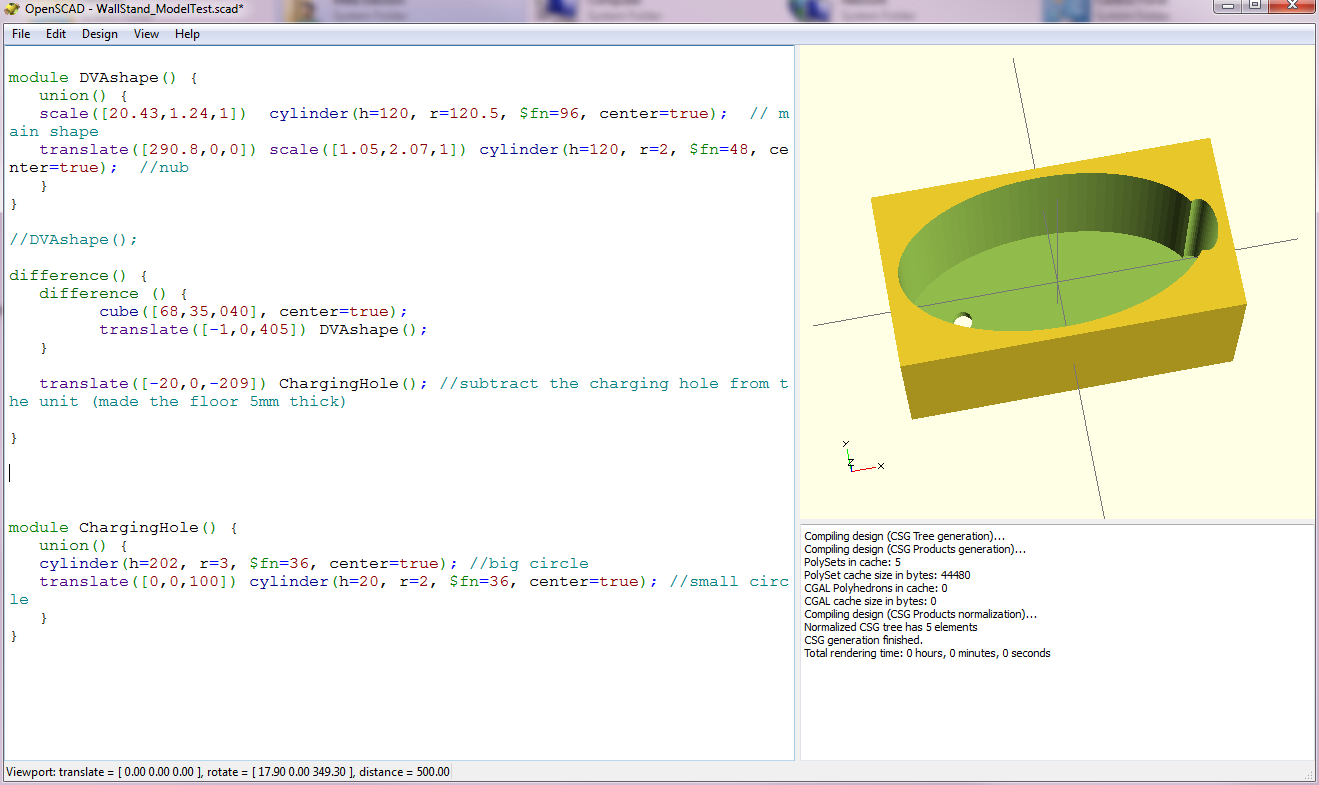The width and height of the screenshot is (1319, 785).
Task: Click the 'union() {' line under DVAshape
Action: click(x=84, y=95)
